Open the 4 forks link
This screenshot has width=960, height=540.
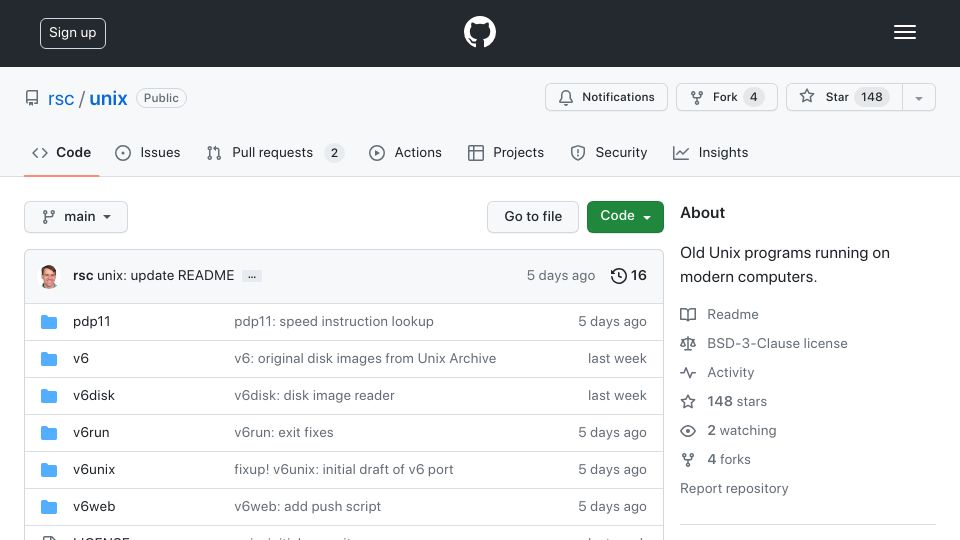coord(729,460)
